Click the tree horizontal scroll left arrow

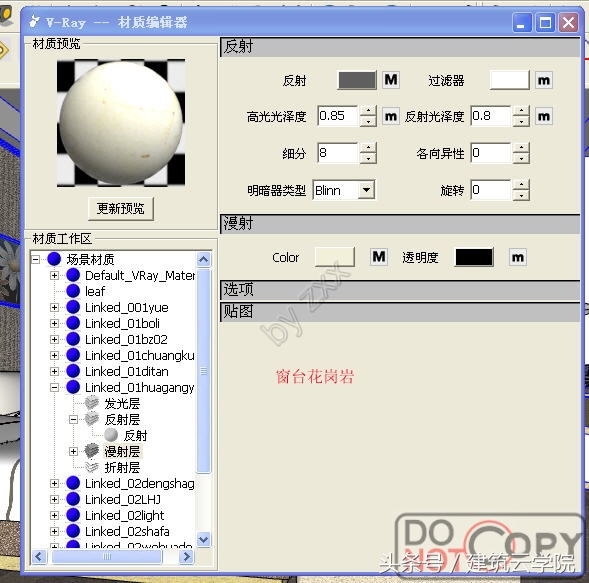(39, 556)
